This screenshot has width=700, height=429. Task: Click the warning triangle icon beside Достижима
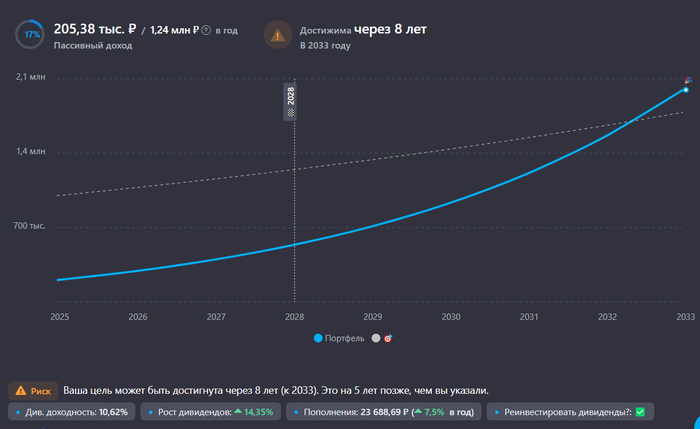point(277,34)
